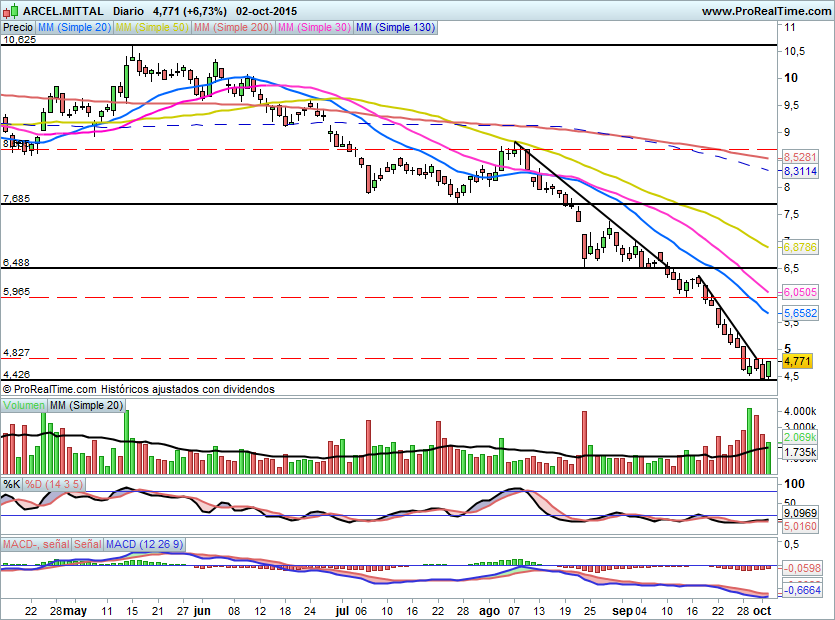The image size is (835, 620).
Task: Click the yellow 4,771 current price box
Action: click(x=797, y=361)
